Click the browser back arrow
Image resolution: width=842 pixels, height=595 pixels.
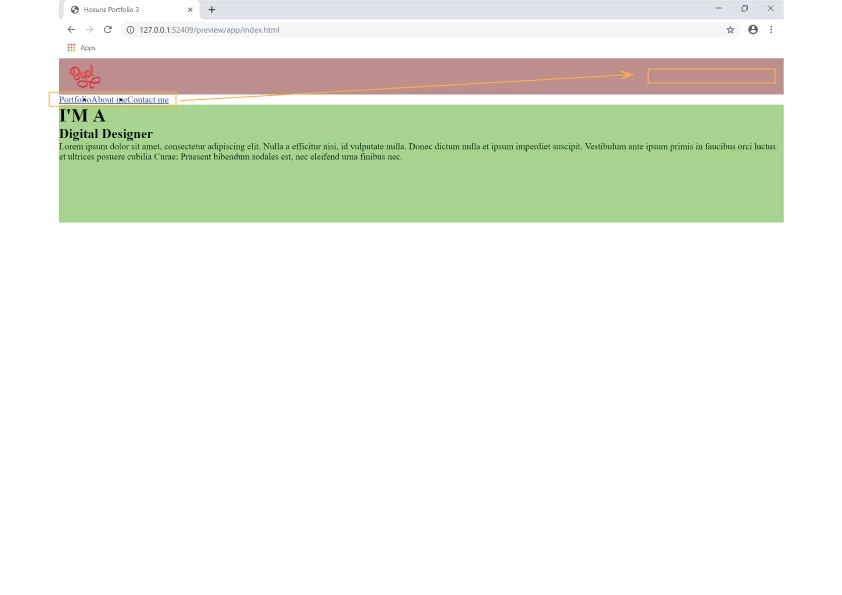pyautogui.click(x=71, y=30)
